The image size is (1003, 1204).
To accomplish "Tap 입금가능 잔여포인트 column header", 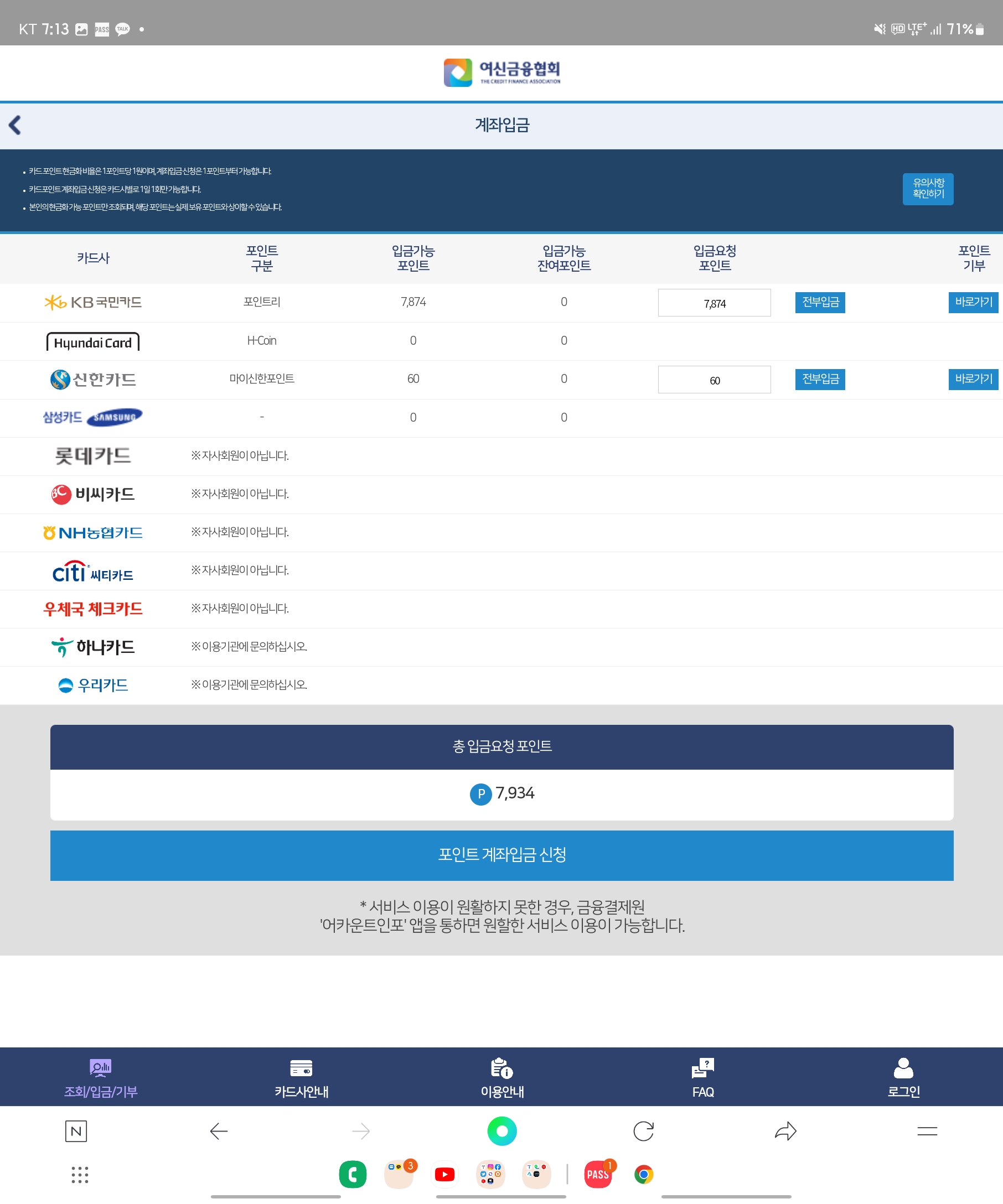I will tap(563, 258).
